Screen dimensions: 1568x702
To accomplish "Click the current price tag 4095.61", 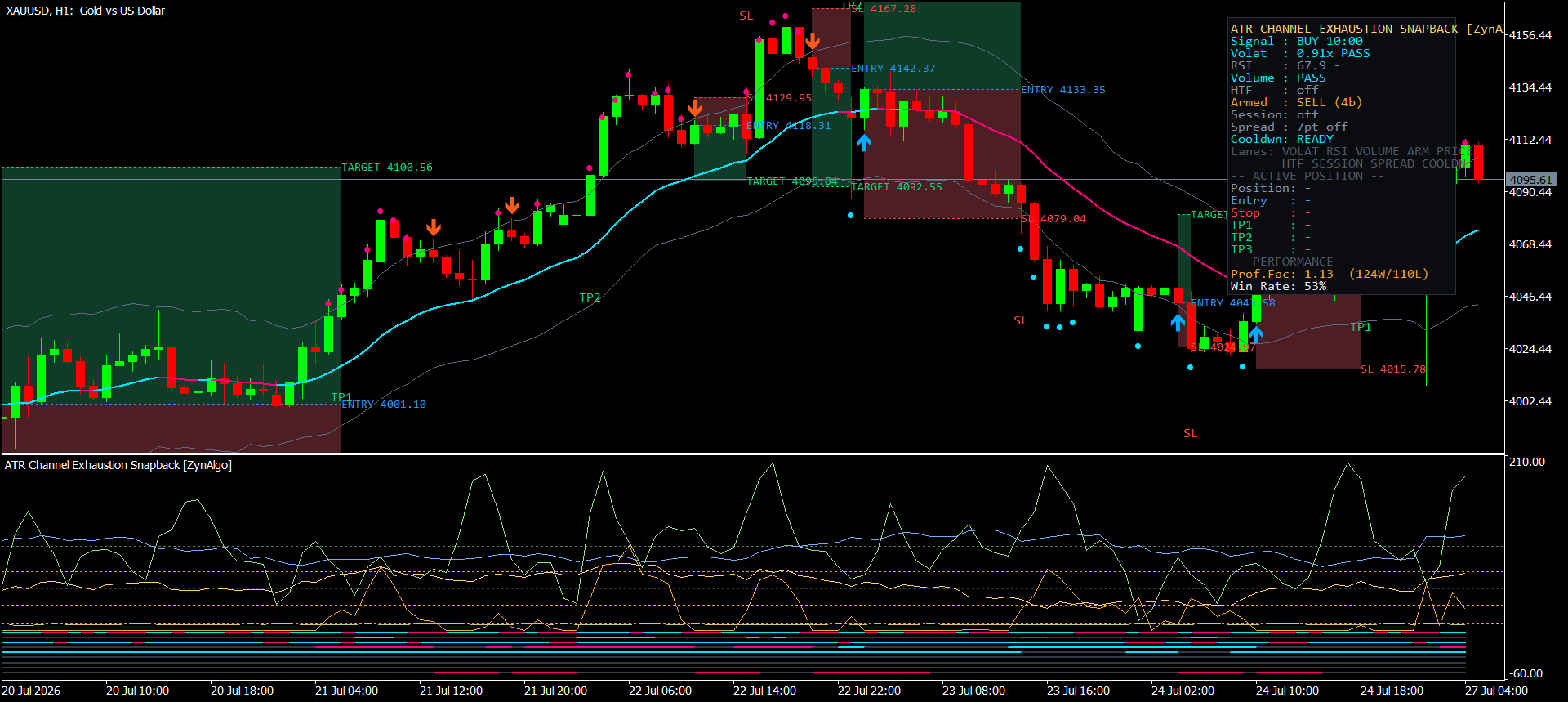I will pos(1531,180).
